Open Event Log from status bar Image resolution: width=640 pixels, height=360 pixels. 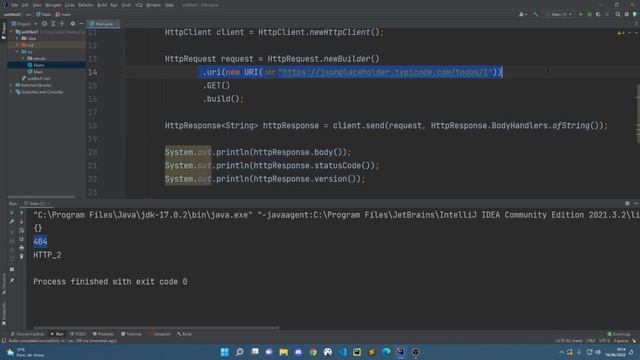(x=619, y=334)
